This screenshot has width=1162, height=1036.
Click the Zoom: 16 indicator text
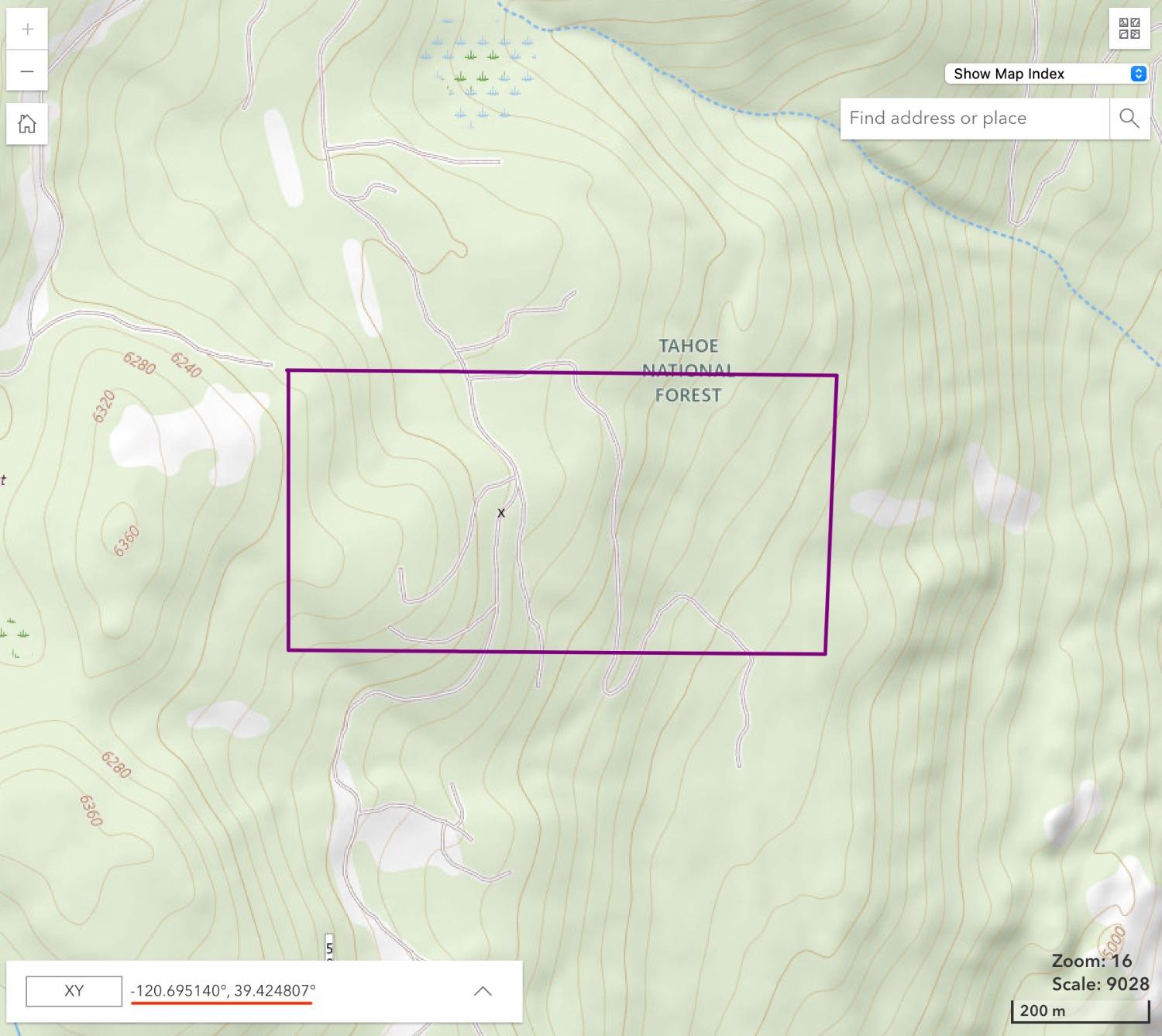pyautogui.click(x=1092, y=961)
